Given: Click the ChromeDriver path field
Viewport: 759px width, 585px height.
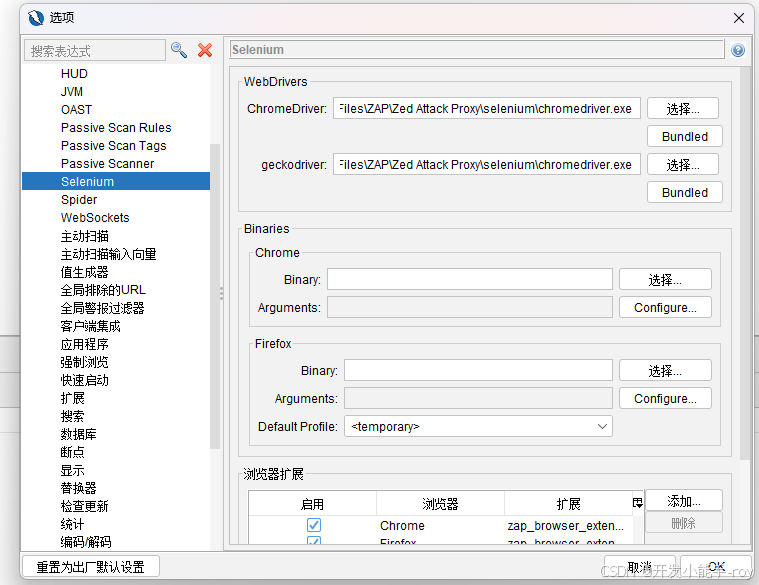Looking at the screenshot, I should pos(486,108).
